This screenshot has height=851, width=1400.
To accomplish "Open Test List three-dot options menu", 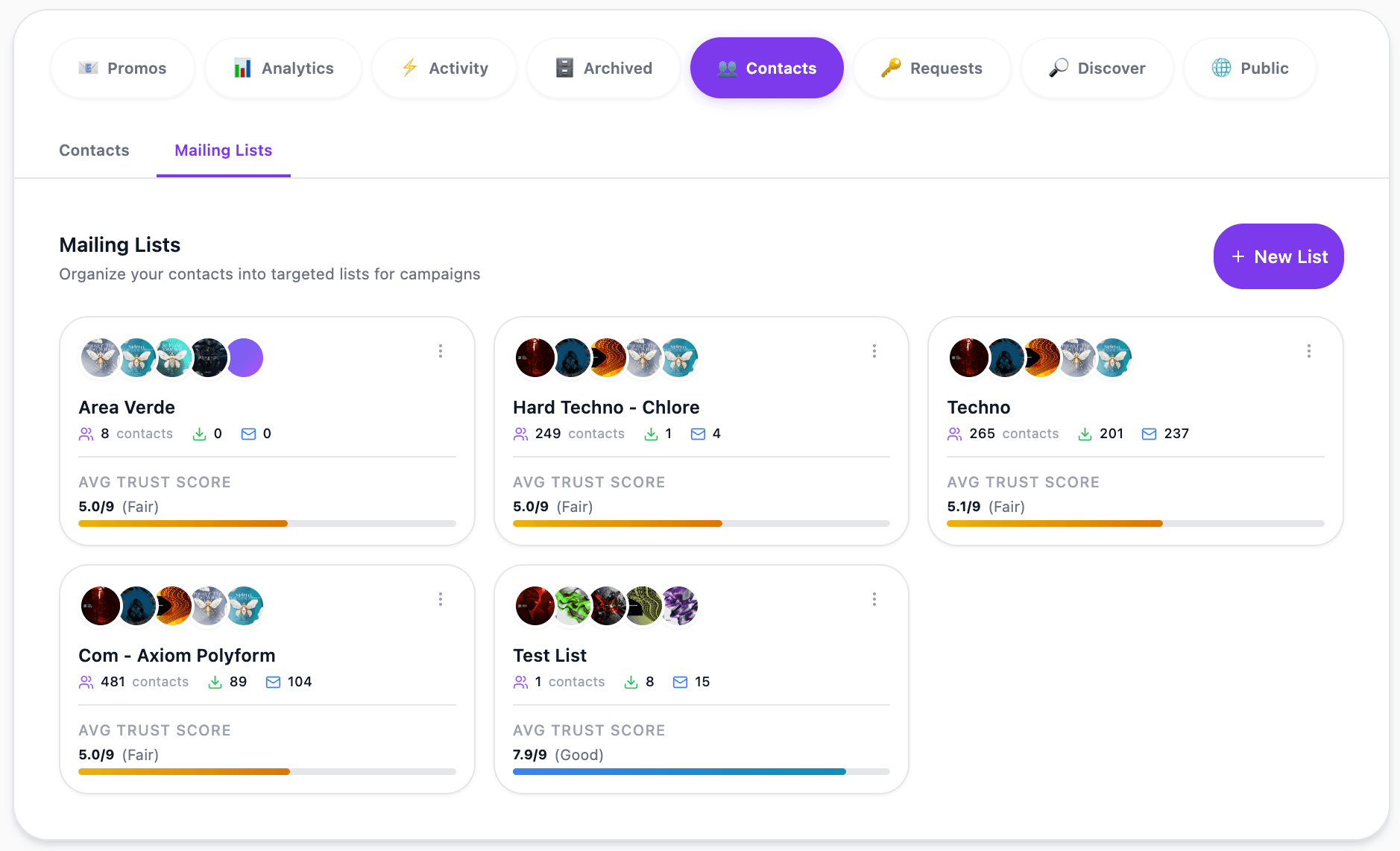I will (874, 599).
